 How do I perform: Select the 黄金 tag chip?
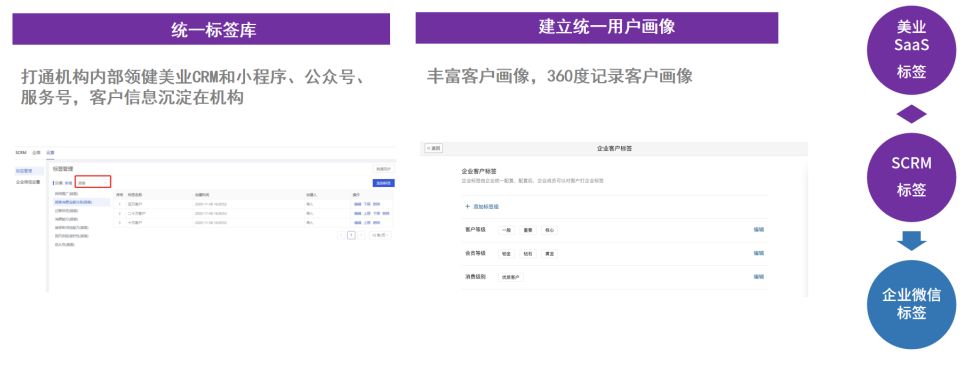(549, 254)
